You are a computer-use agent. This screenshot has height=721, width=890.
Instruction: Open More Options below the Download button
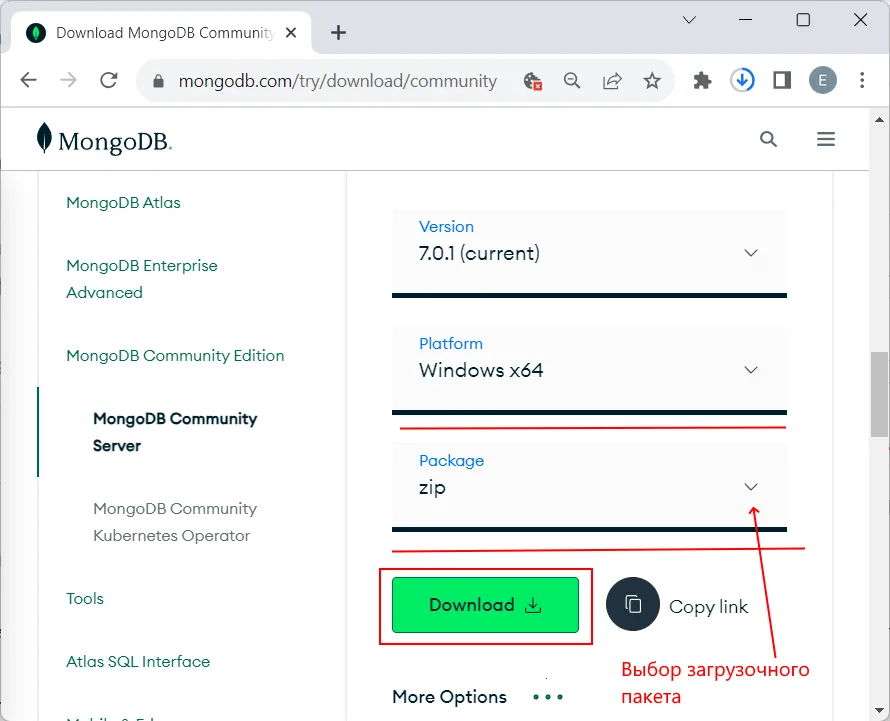tap(449, 696)
